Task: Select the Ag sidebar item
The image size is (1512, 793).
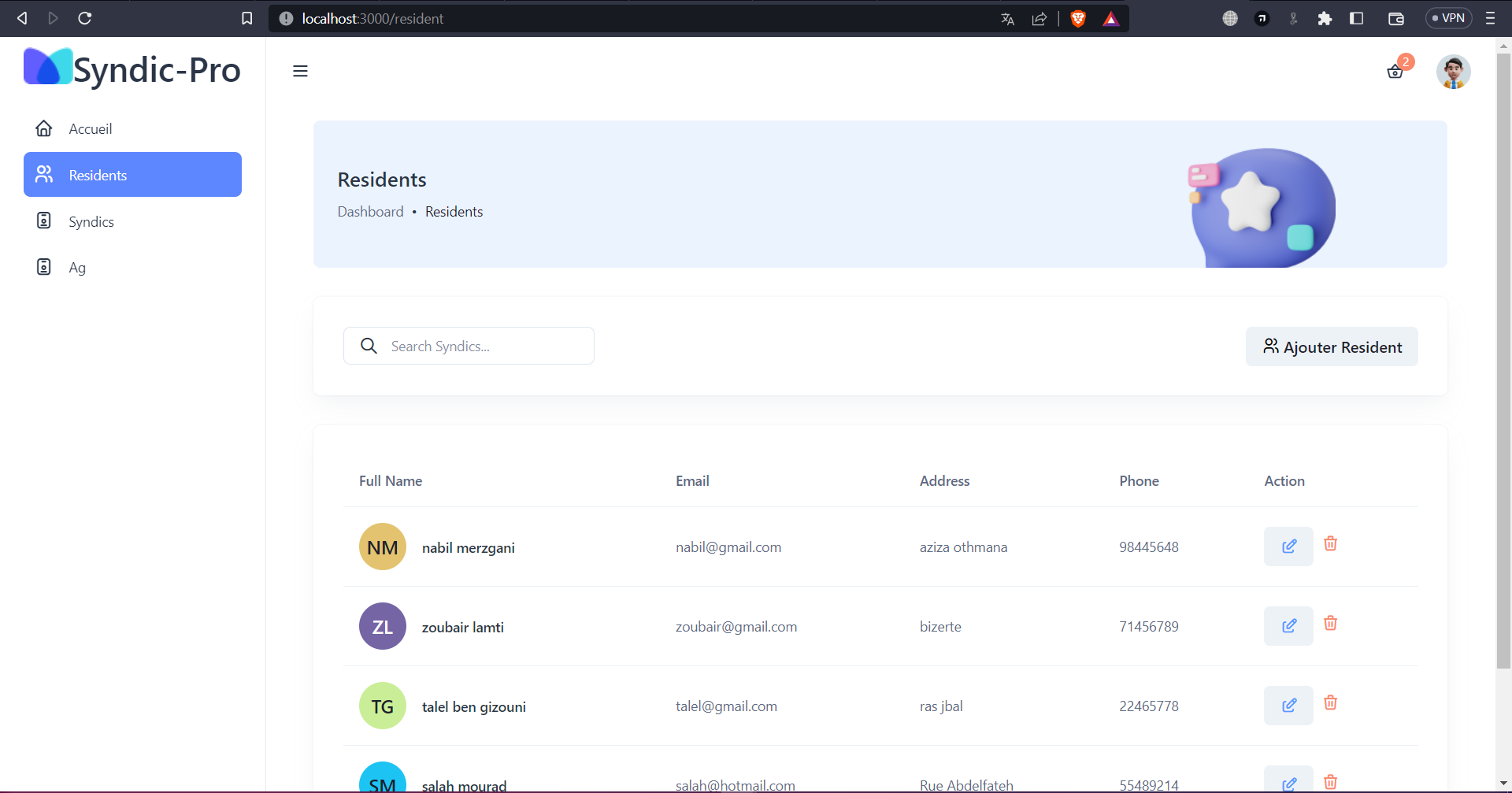Action: (x=76, y=268)
